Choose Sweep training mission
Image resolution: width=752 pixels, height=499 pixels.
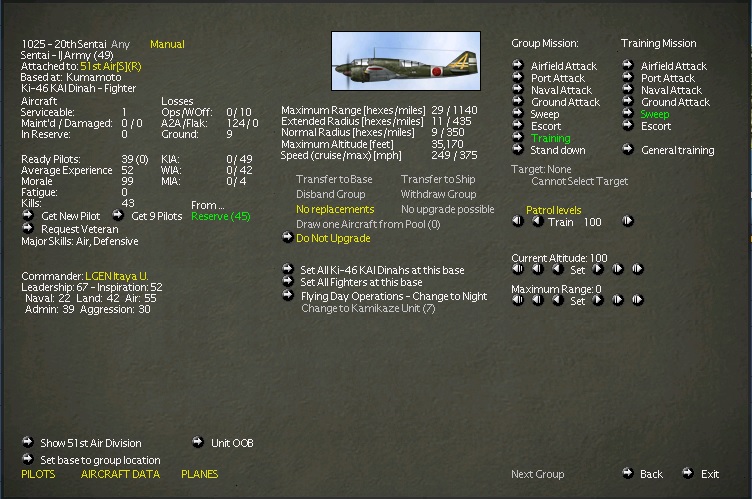[647, 114]
